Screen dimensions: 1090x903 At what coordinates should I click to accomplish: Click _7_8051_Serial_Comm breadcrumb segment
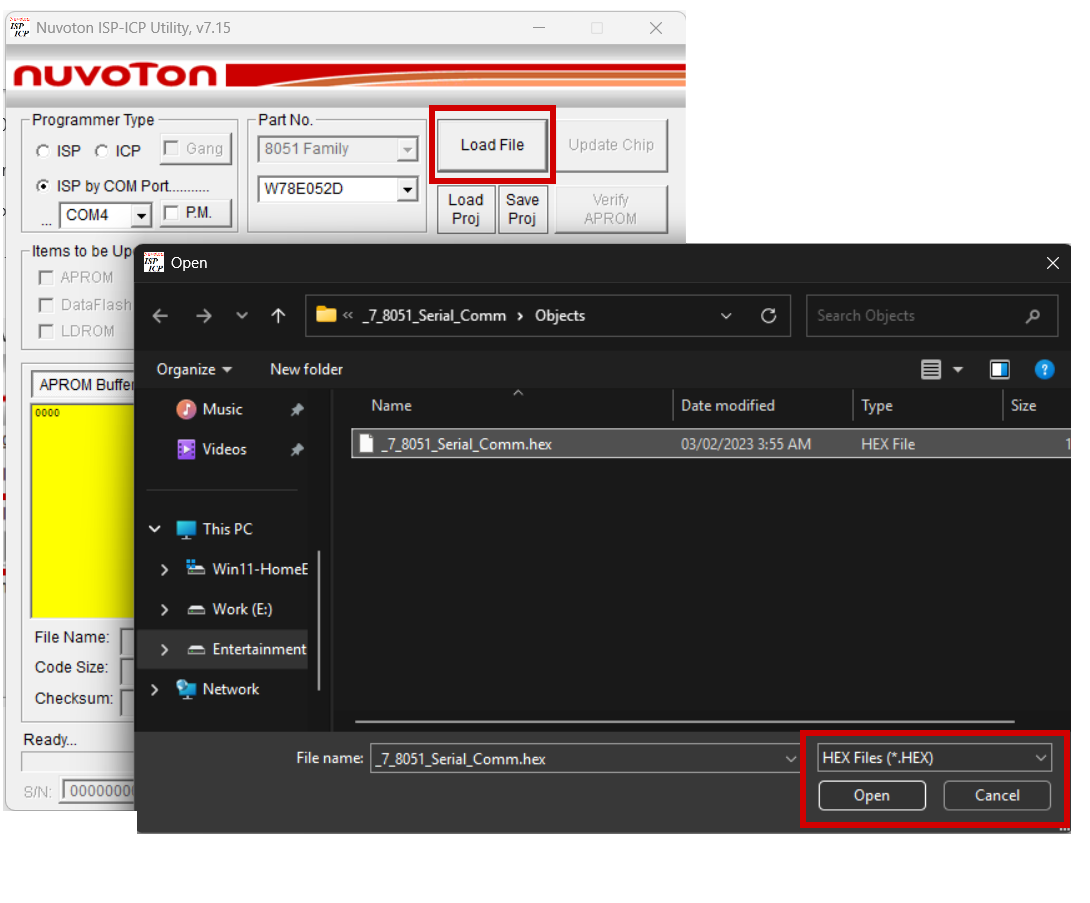click(434, 316)
